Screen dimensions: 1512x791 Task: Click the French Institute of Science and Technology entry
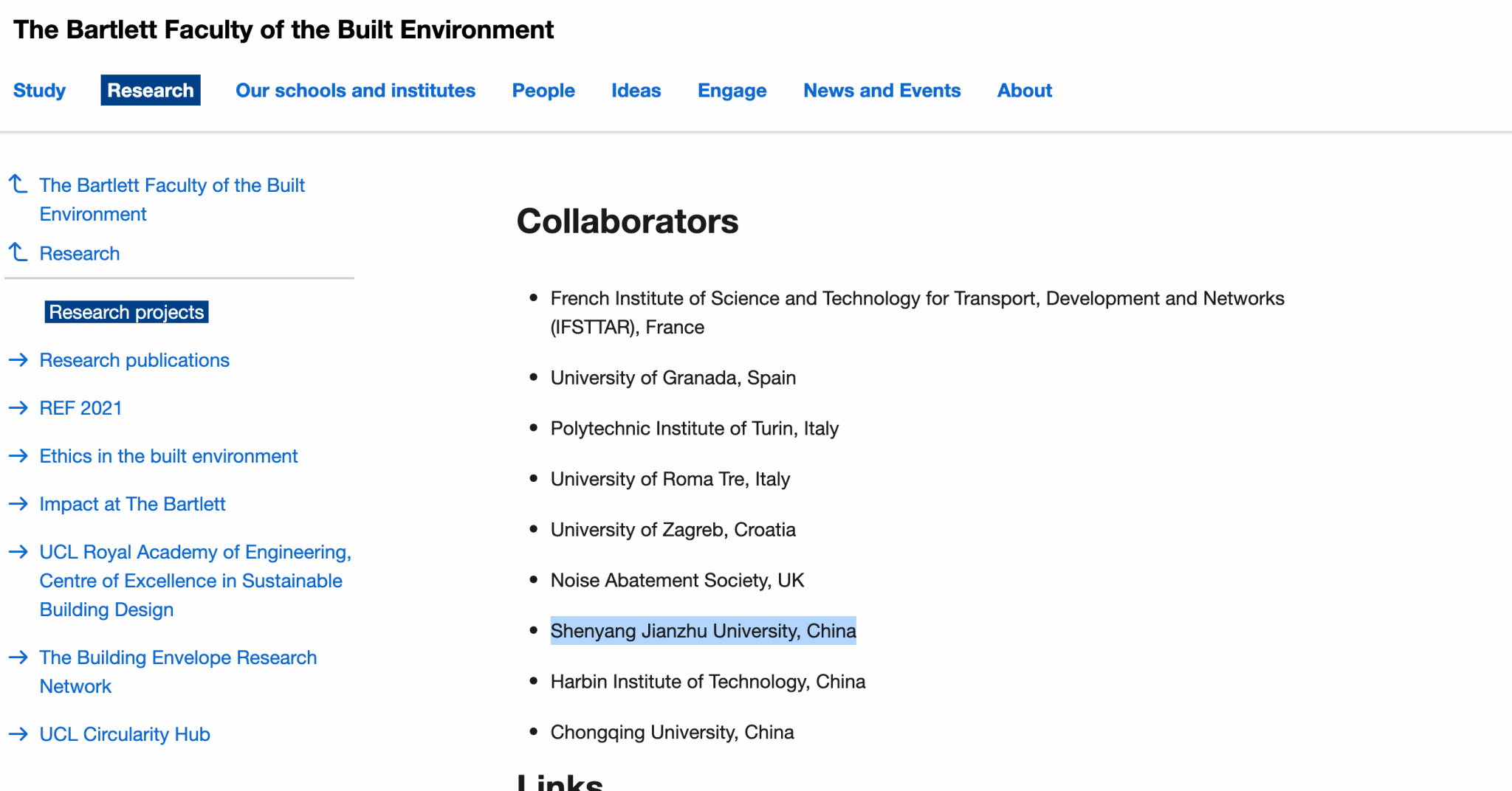[918, 312]
